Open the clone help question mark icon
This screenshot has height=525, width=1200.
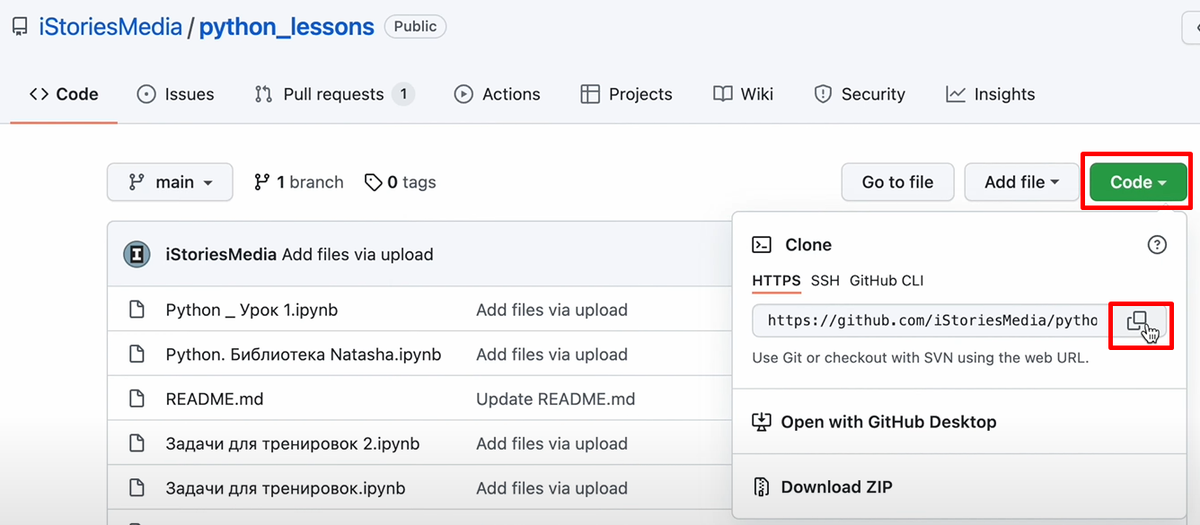tap(1157, 244)
